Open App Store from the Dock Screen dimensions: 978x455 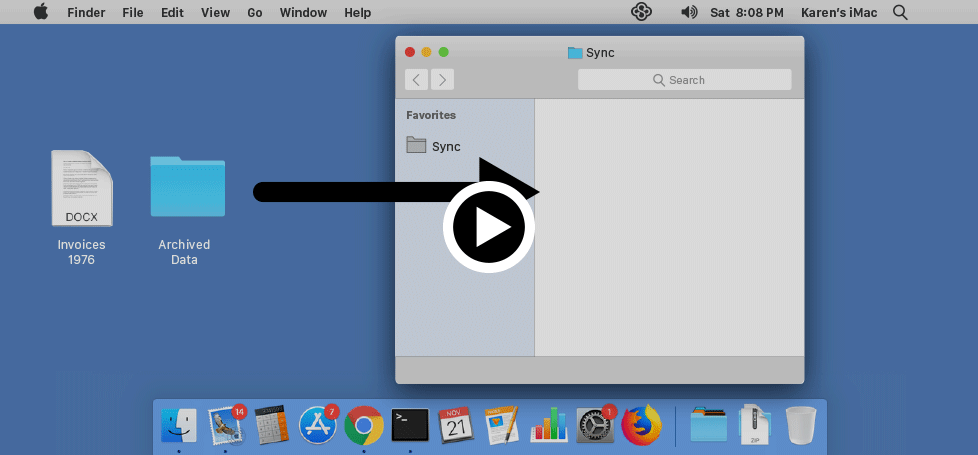coord(318,425)
